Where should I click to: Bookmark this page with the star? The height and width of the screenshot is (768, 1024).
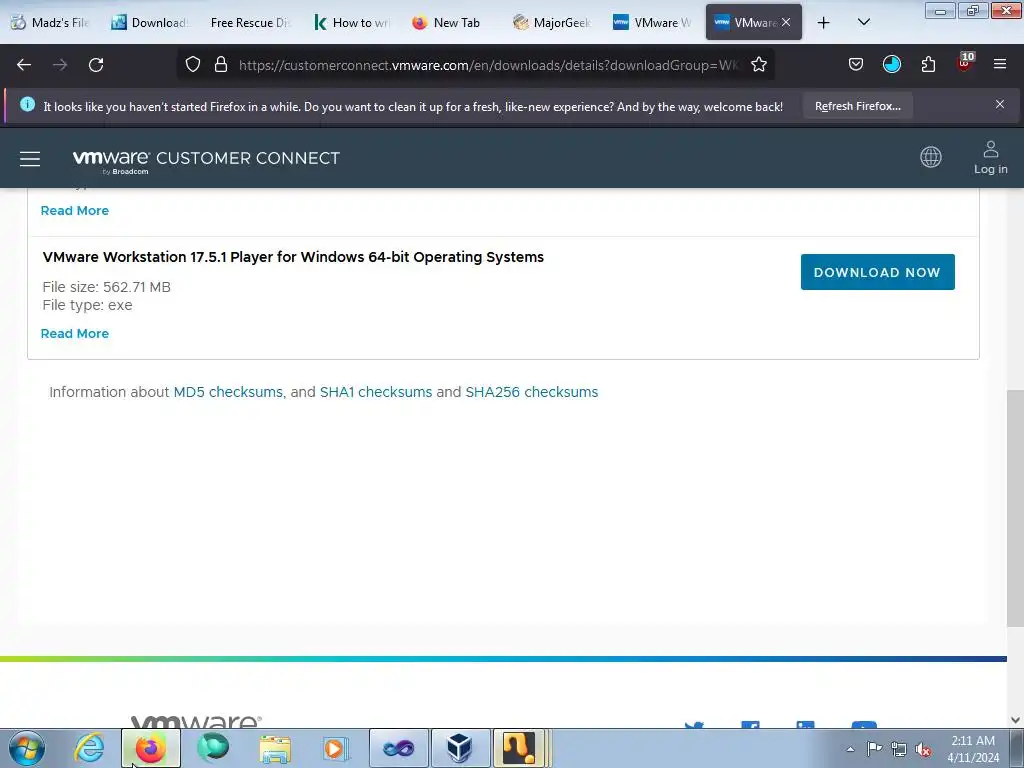[x=758, y=65]
